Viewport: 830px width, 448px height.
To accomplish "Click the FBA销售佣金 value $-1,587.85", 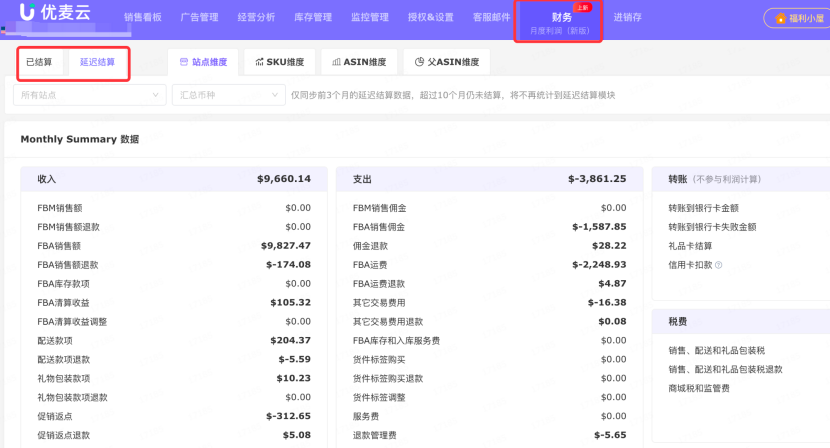I will coord(599,227).
